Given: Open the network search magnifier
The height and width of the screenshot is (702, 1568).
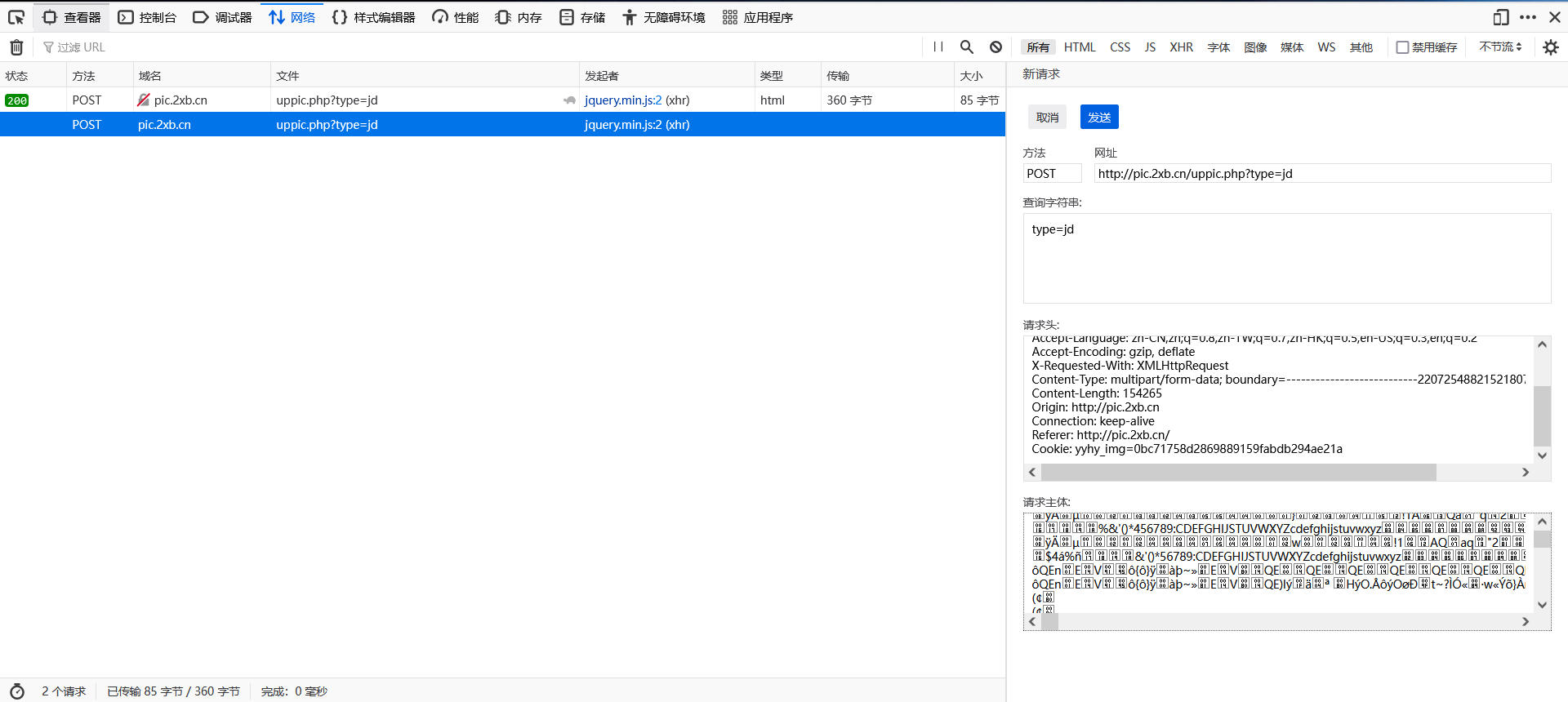Looking at the screenshot, I should point(967,47).
